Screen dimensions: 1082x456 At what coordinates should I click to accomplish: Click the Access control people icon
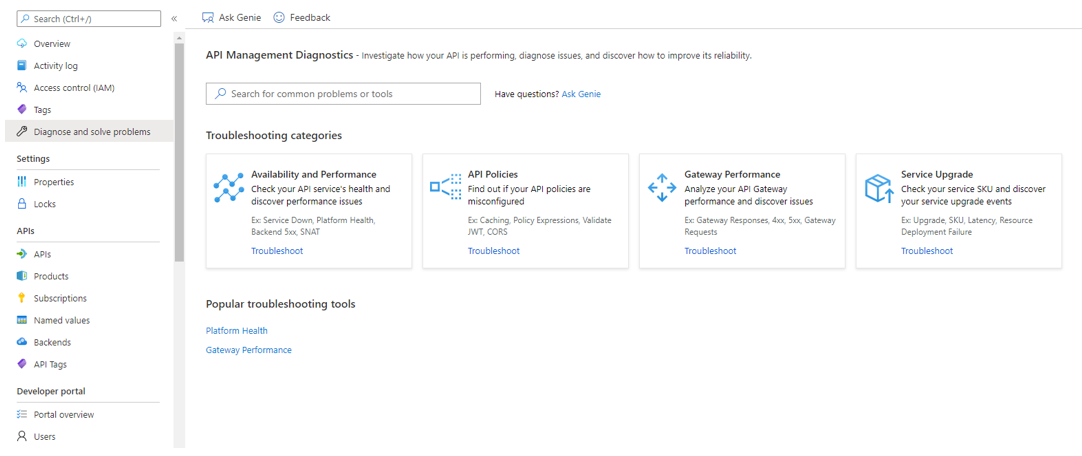(22, 88)
